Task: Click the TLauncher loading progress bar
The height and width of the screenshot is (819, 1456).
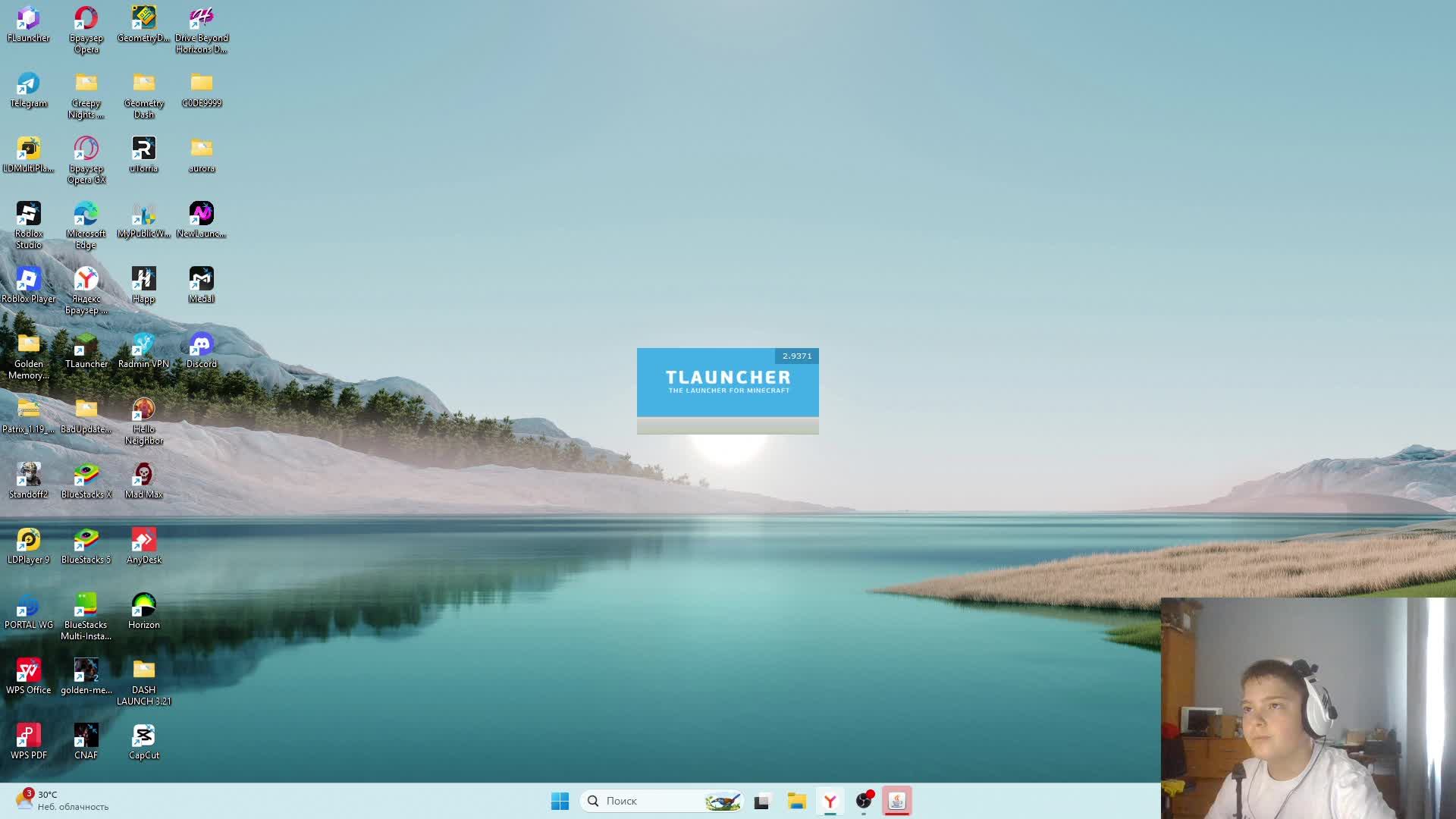Action: 728,425
